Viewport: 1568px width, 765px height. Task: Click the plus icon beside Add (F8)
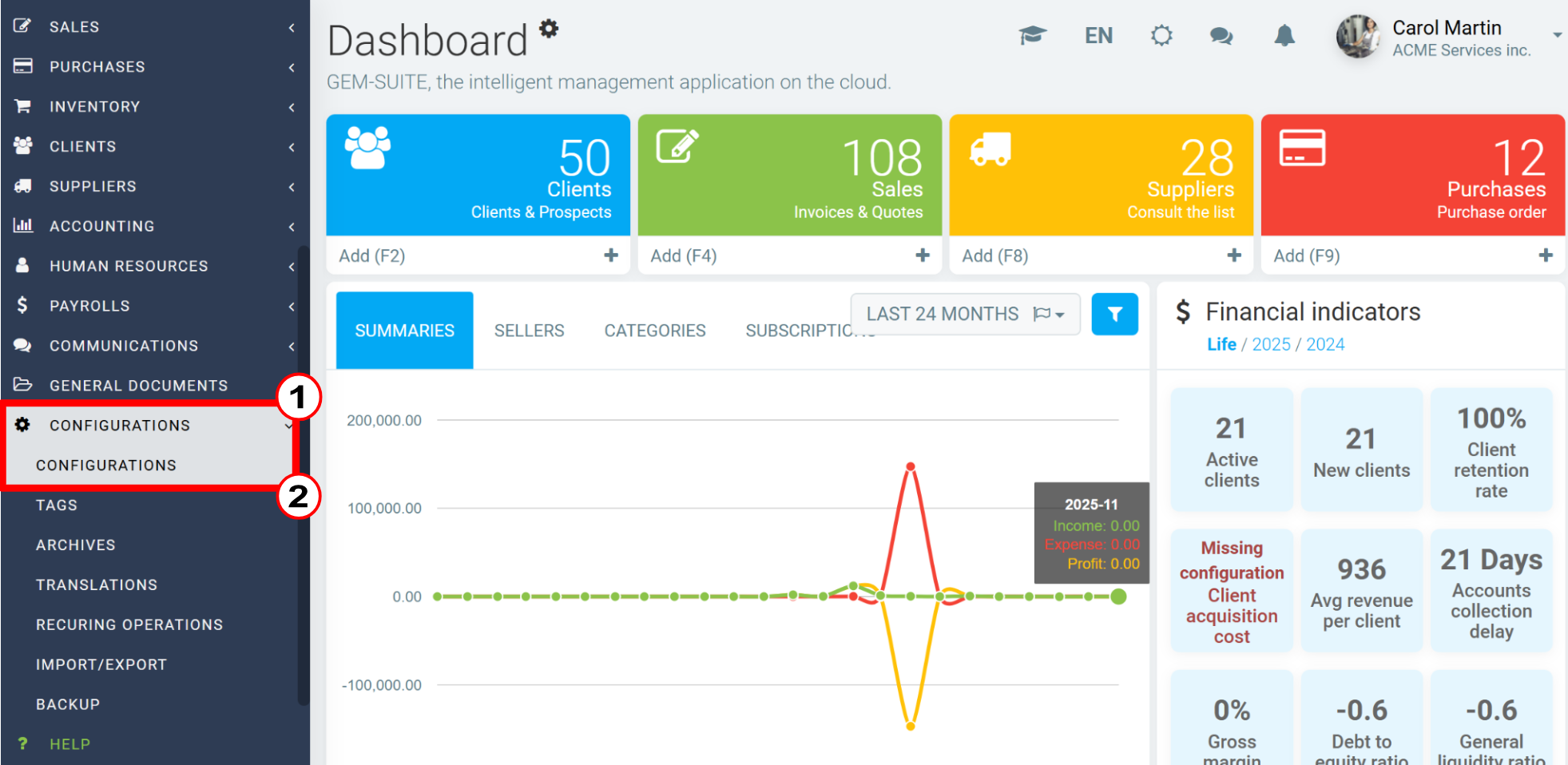pyautogui.click(x=1234, y=255)
